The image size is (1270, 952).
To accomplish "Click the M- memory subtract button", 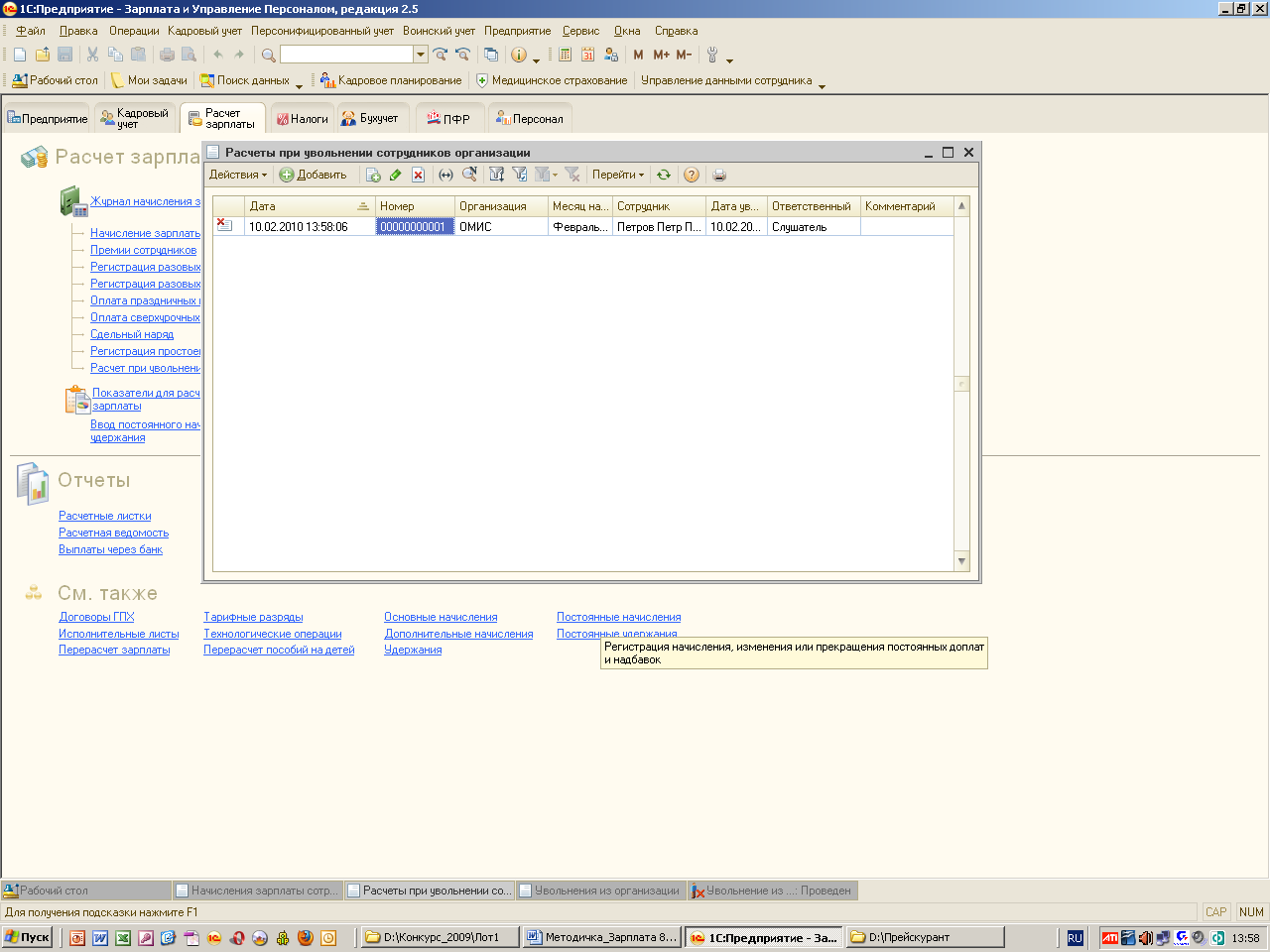I will pyautogui.click(x=684, y=55).
